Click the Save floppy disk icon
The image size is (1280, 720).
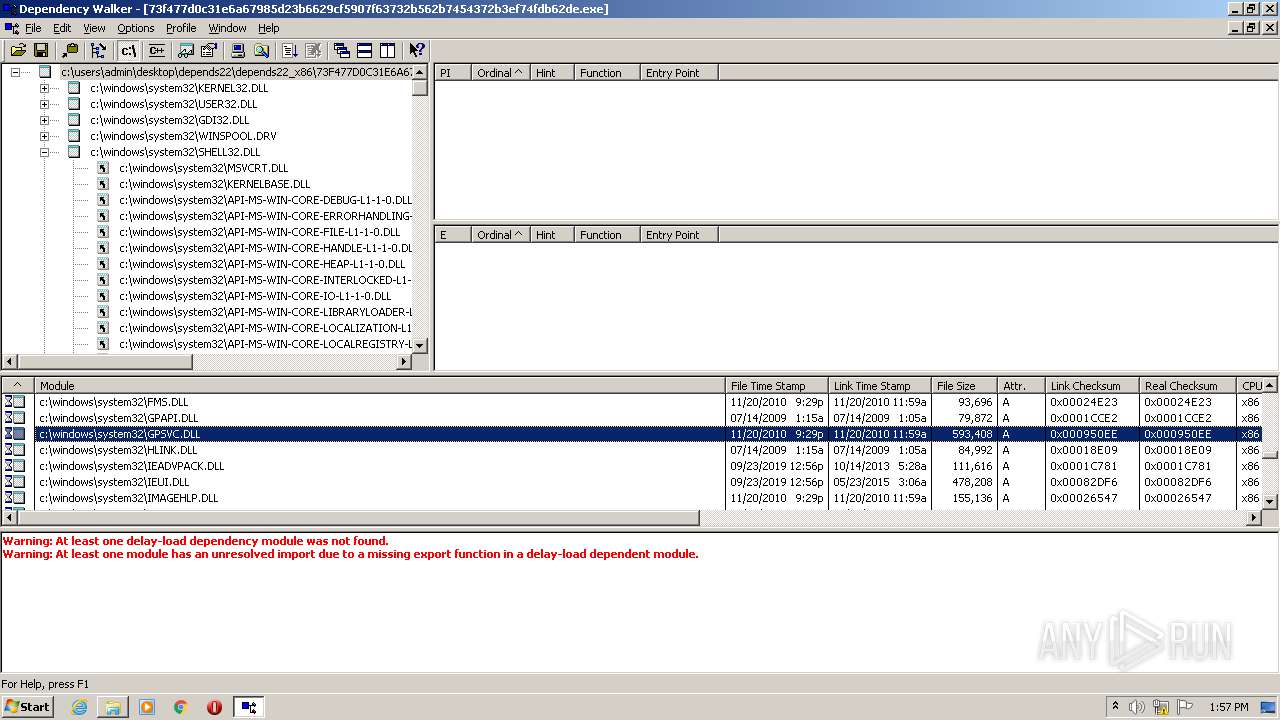coord(41,50)
